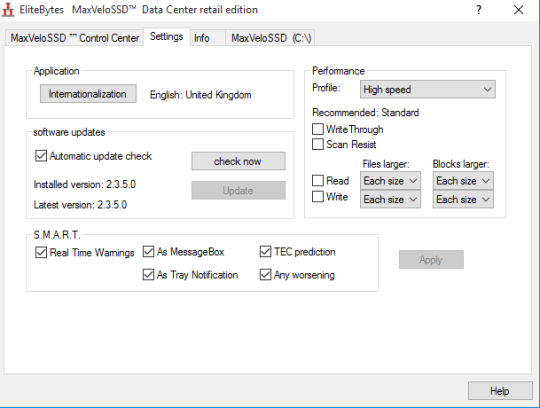Click the window title Data Center retail edition

coord(200,10)
